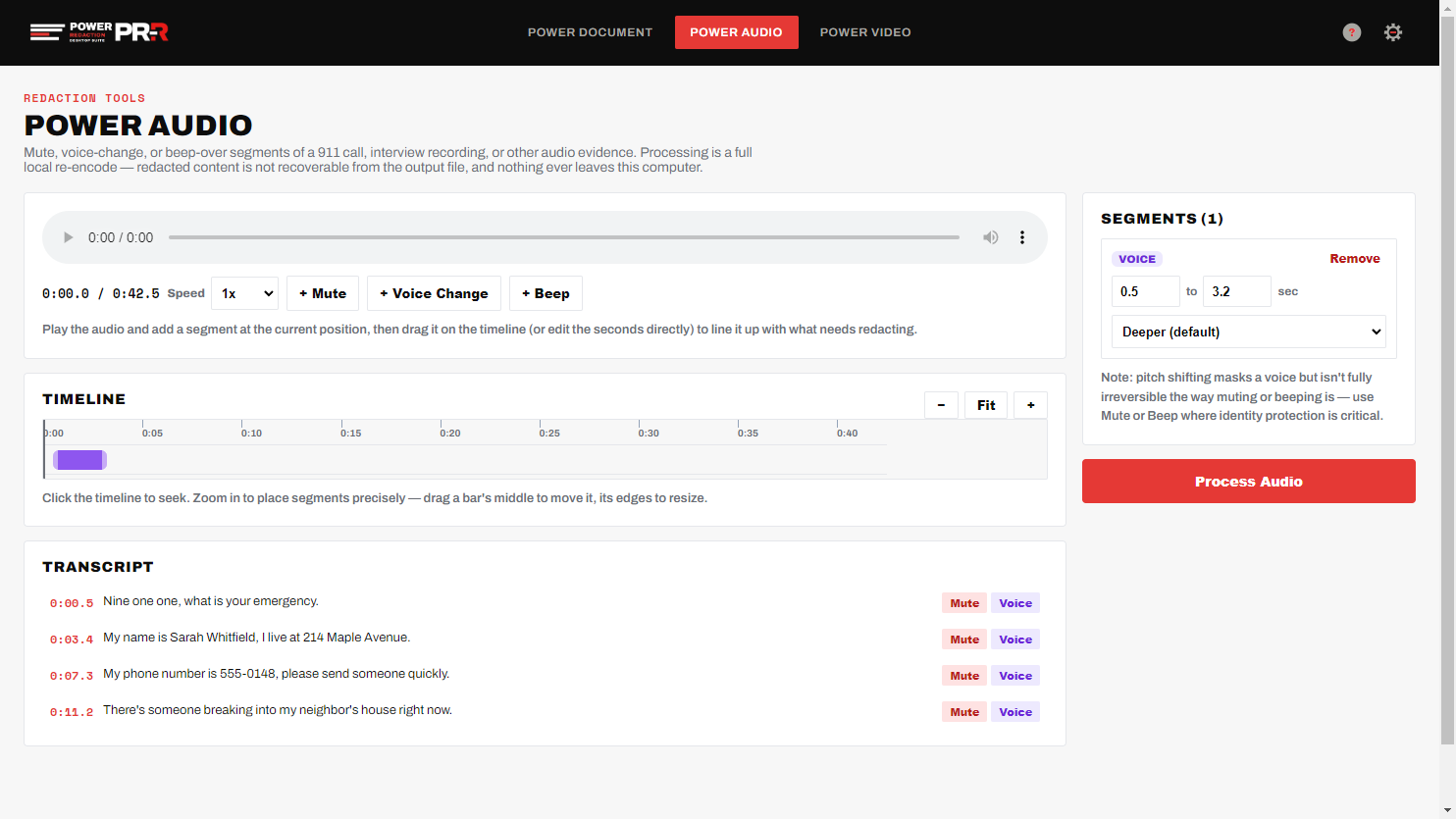Switch to Power Video tab

(x=865, y=32)
